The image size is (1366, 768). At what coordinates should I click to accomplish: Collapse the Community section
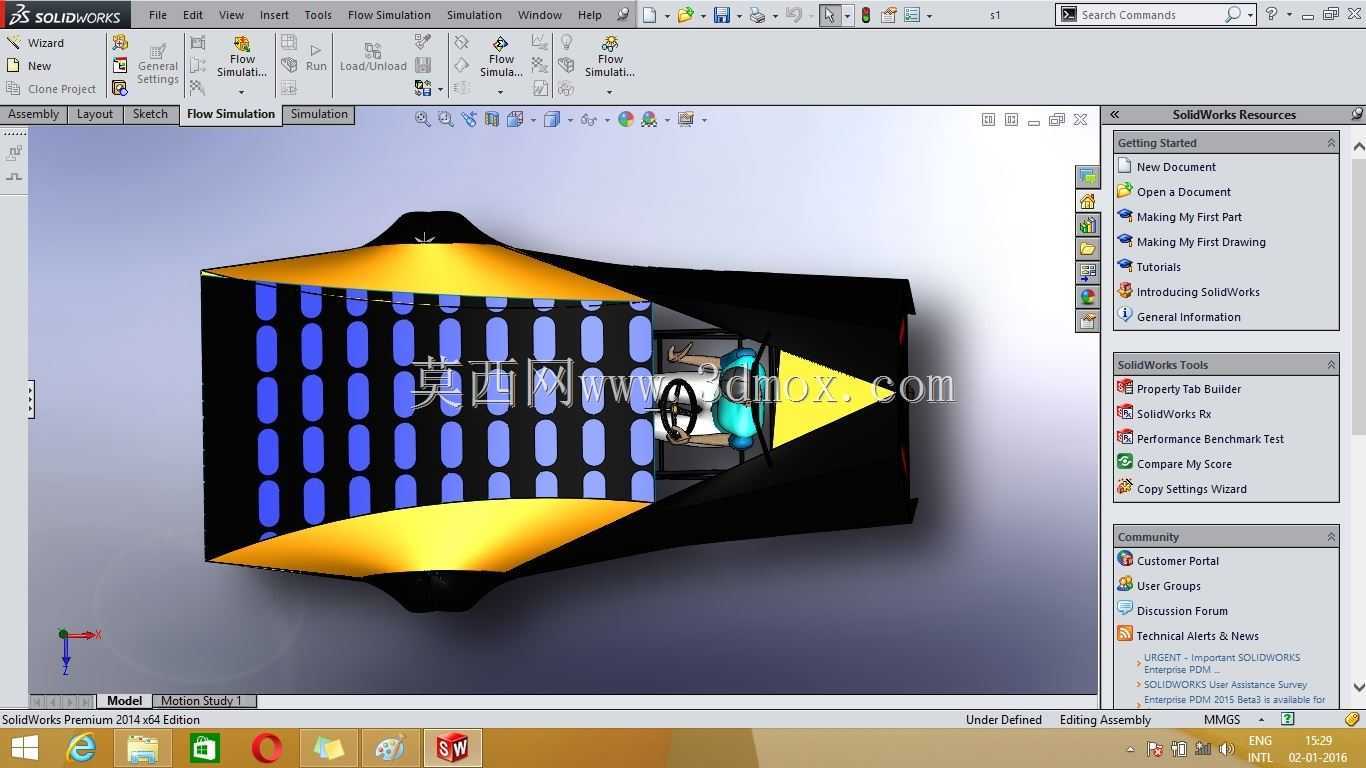pos(1331,537)
